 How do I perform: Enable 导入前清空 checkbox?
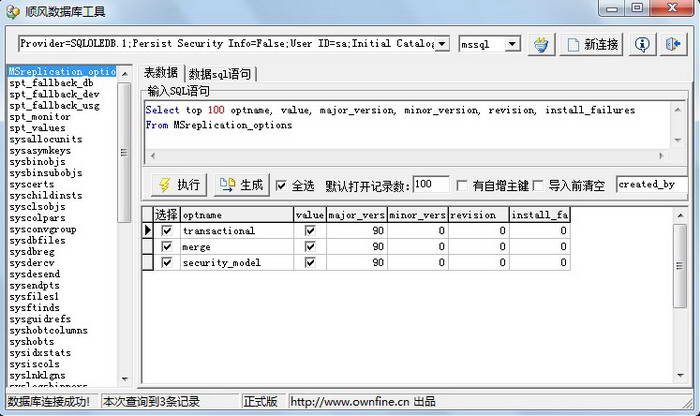(x=538, y=186)
